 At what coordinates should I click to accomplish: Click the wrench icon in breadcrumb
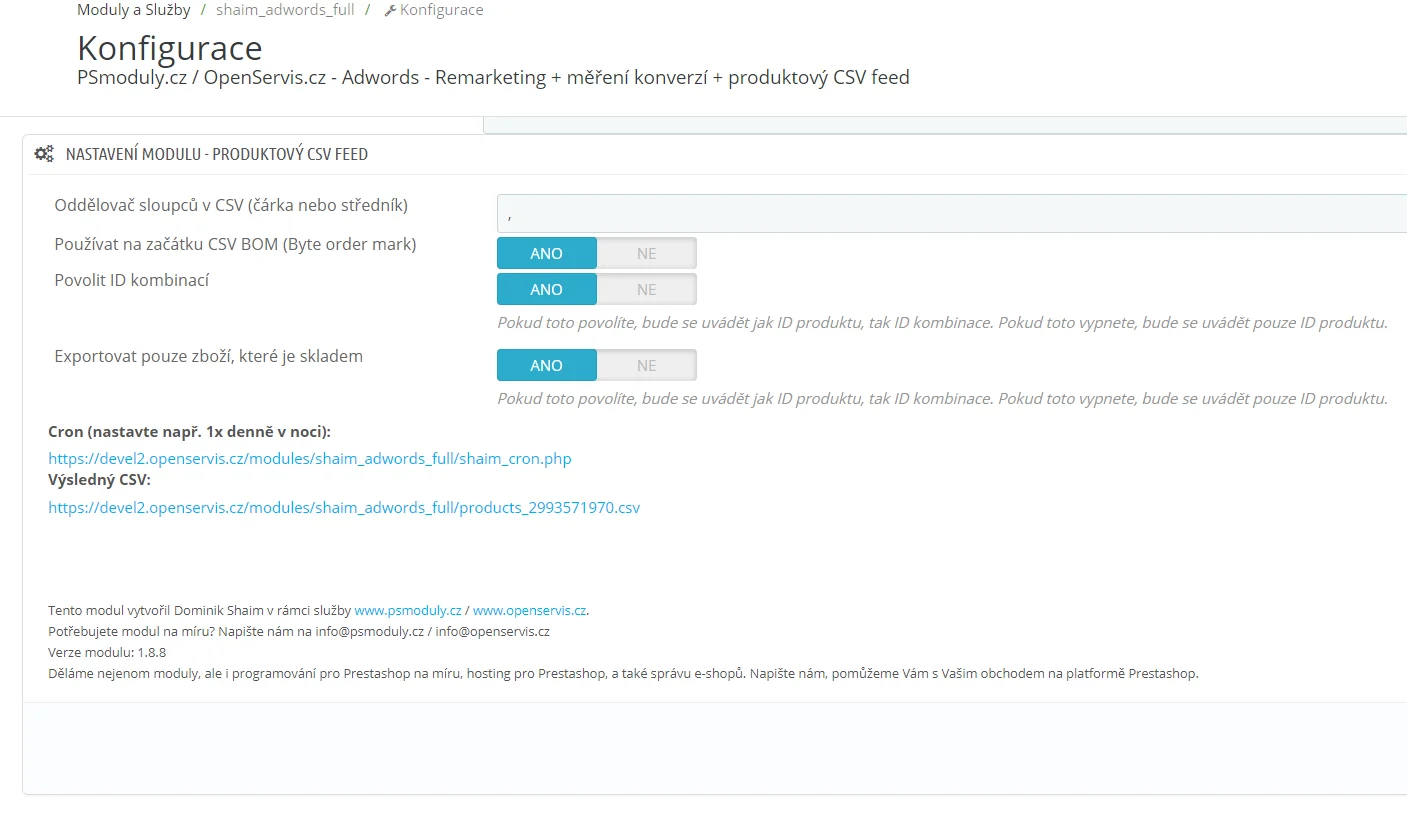tap(390, 11)
